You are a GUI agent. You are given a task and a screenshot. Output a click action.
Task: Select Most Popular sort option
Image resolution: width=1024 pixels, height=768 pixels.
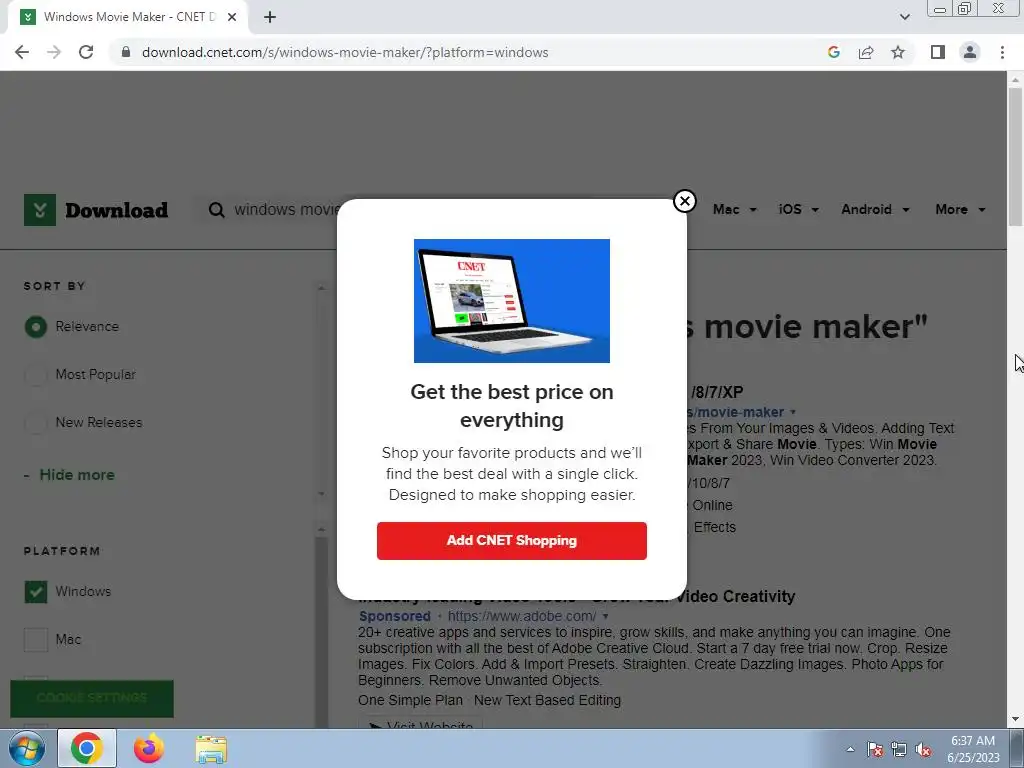pos(36,375)
